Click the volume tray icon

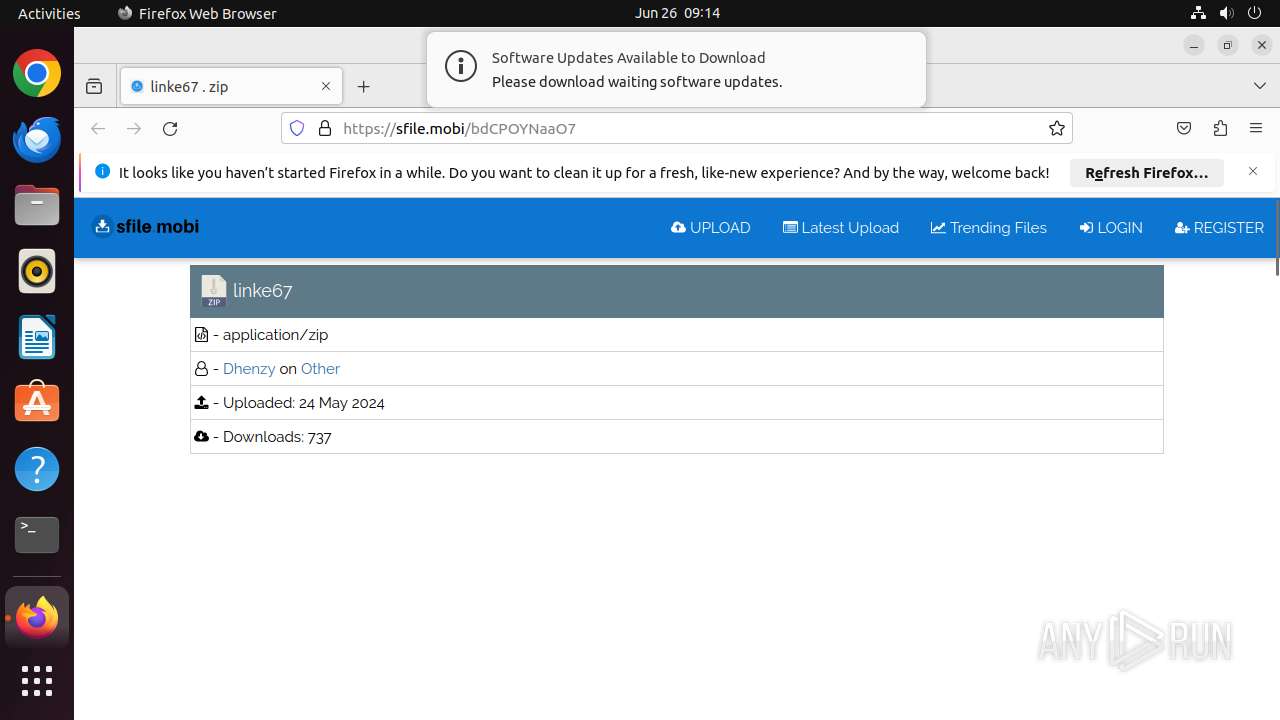[x=1226, y=13]
